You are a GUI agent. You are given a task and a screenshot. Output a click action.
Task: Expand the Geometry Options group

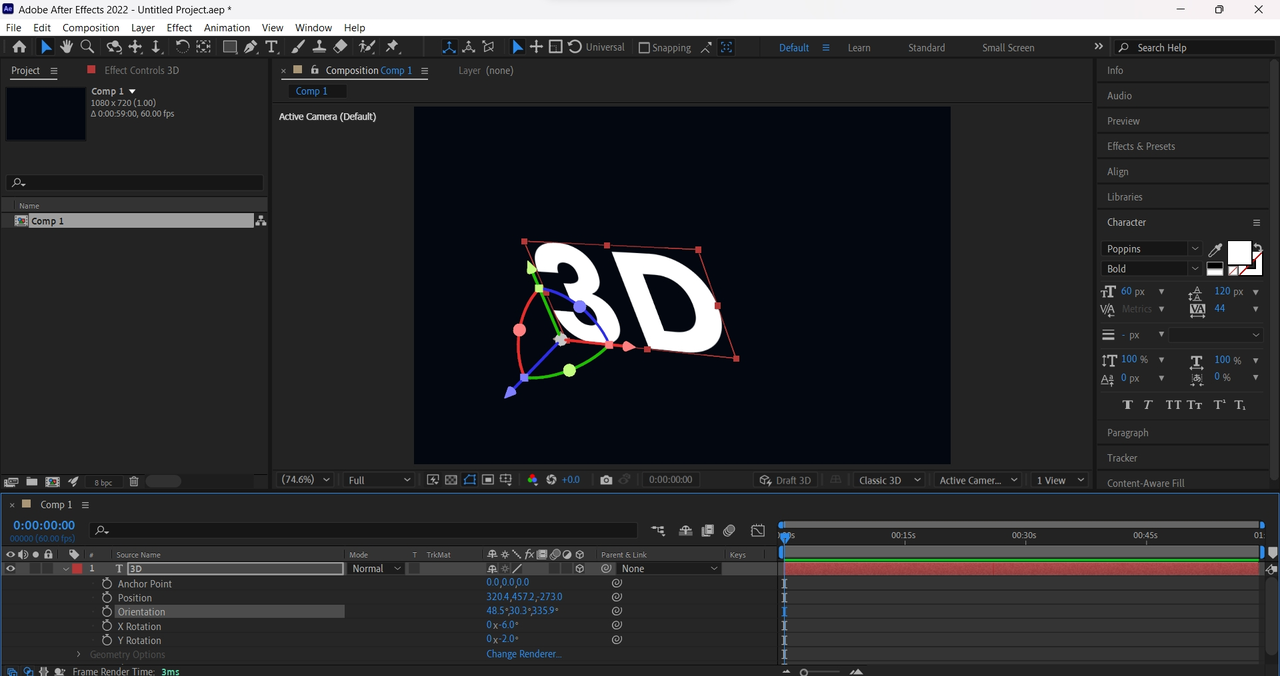coord(79,655)
